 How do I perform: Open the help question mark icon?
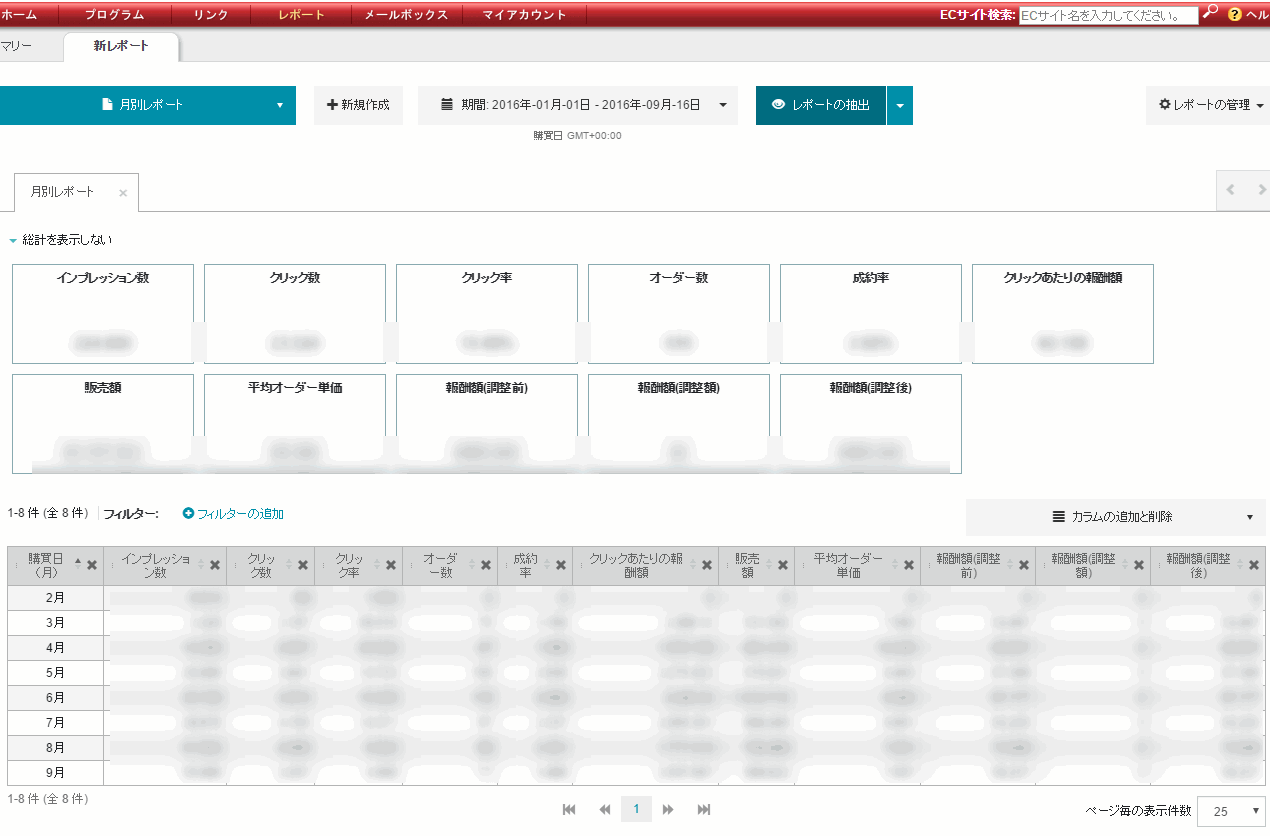[x=1234, y=14]
